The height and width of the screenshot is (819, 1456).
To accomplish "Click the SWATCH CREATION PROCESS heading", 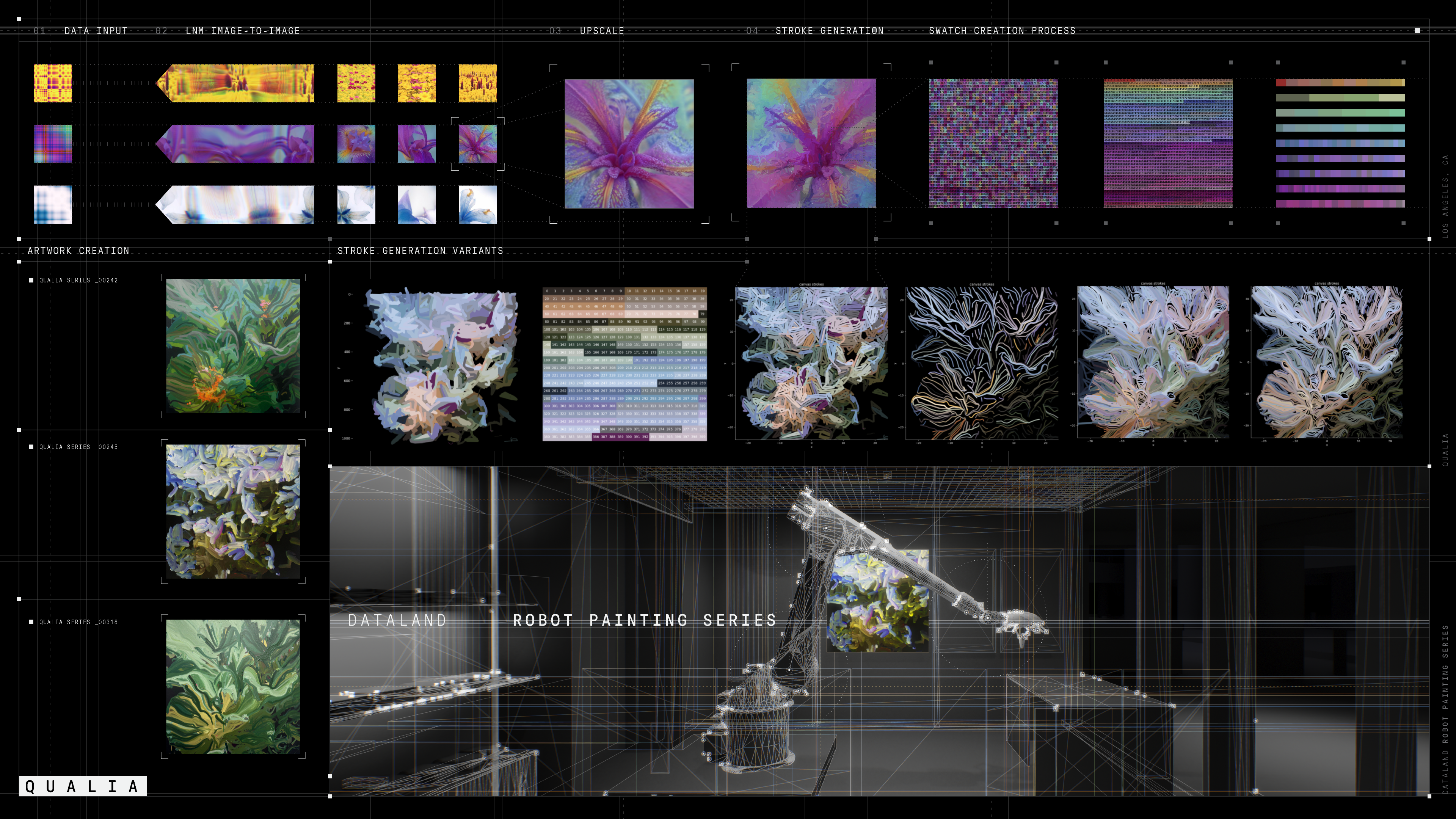I will (x=1002, y=30).
